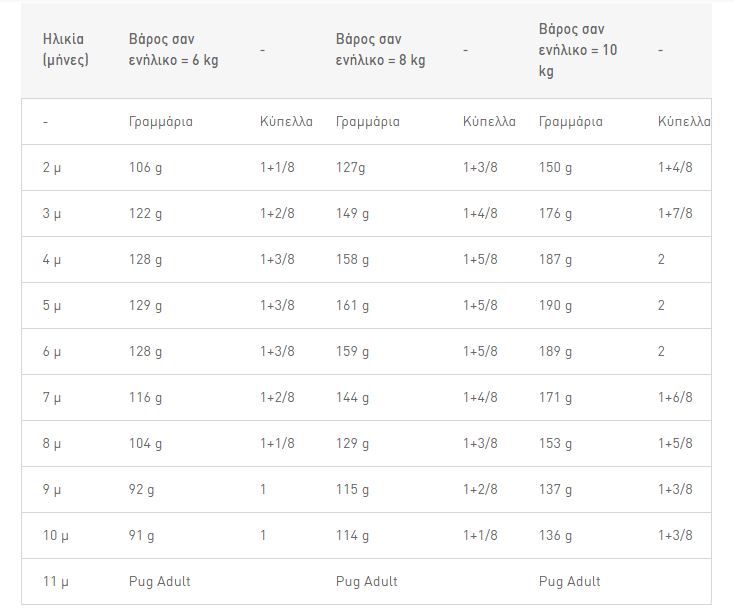Viewport: 734px width, 615px height.
Task: Select the "Βάρος σαν ενήλικο = 8 kg" header
Action: 380,49
